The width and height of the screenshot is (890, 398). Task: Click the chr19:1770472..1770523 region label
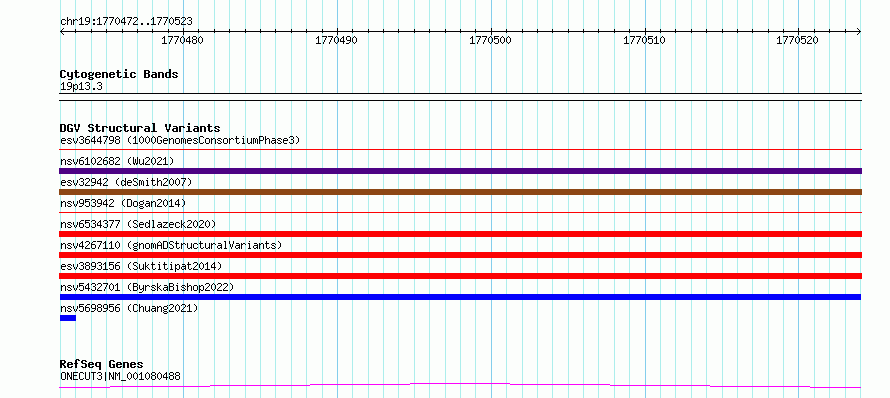pyautogui.click(x=126, y=22)
